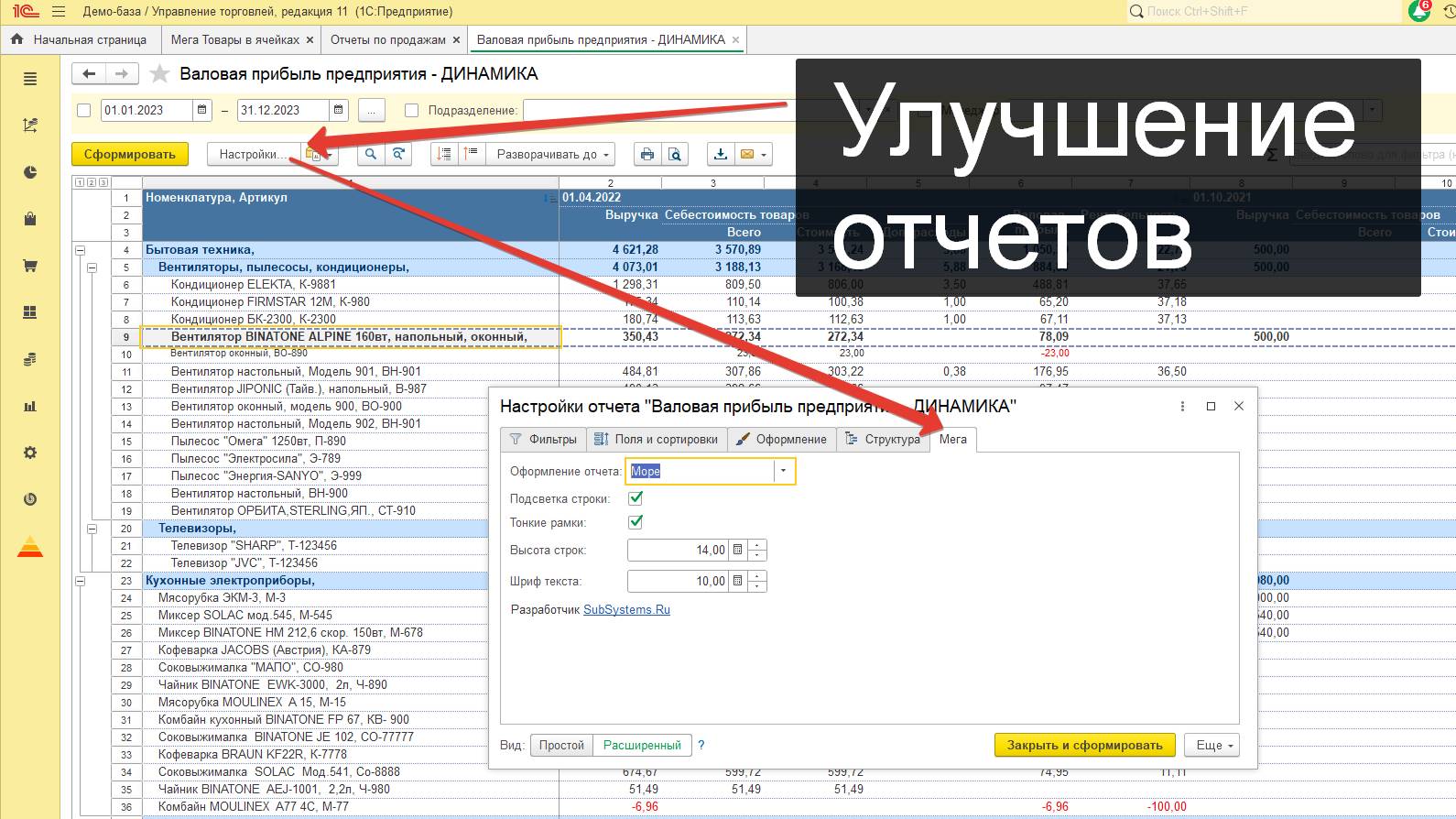
Task: Open calculator for Шриф текста field
Action: pyautogui.click(x=738, y=582)
